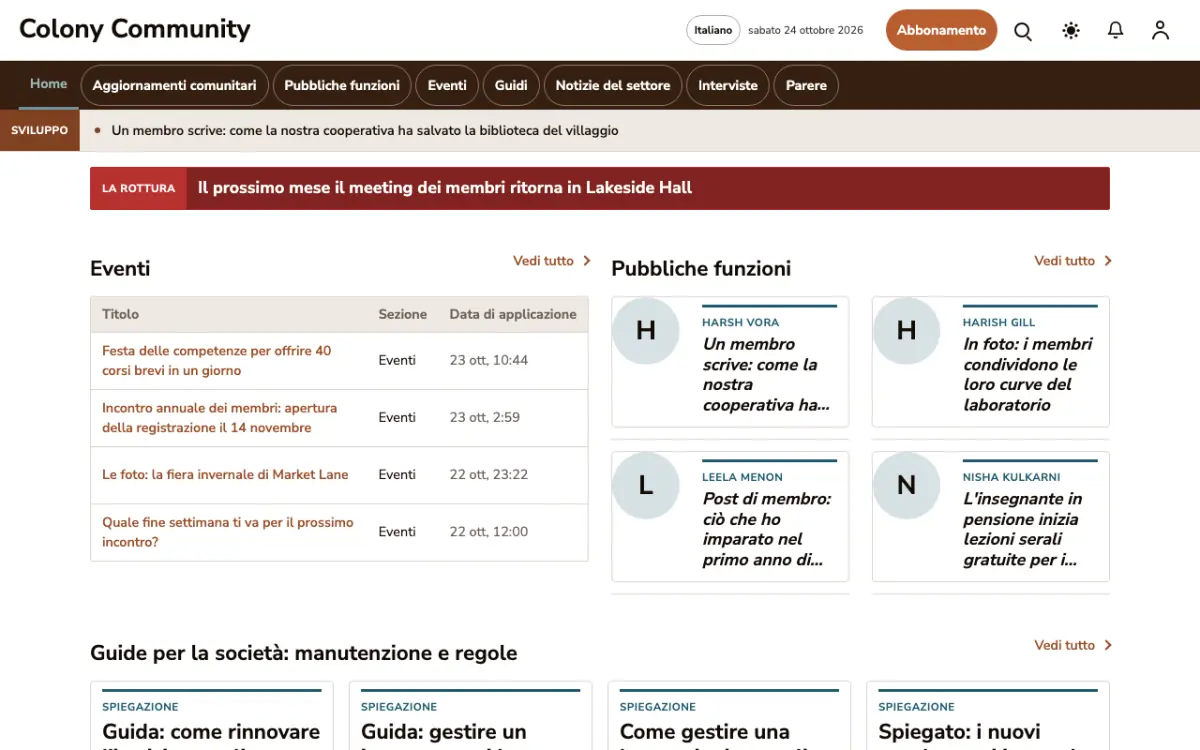Open article Un membro scrive: come la nostra cooperativa
This screenshot has height=750, width=1200.
[x=766, y=375]
